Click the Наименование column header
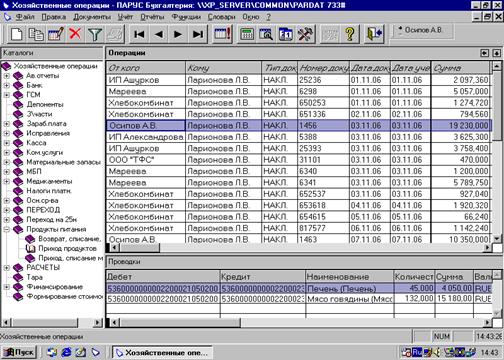504x360 pixels. click(x=349, y=277)
